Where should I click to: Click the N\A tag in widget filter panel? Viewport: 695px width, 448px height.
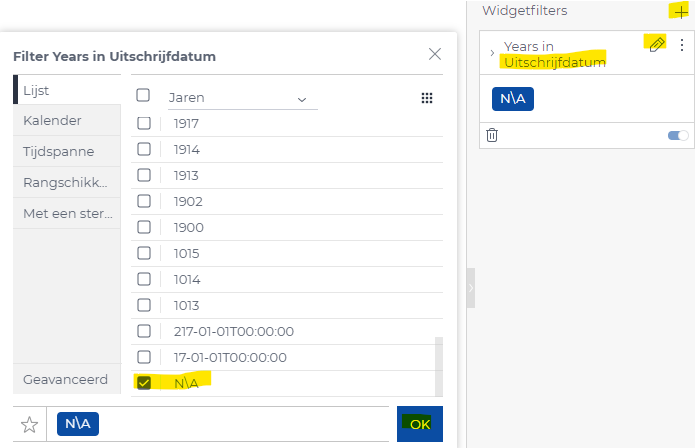(513, 98)
